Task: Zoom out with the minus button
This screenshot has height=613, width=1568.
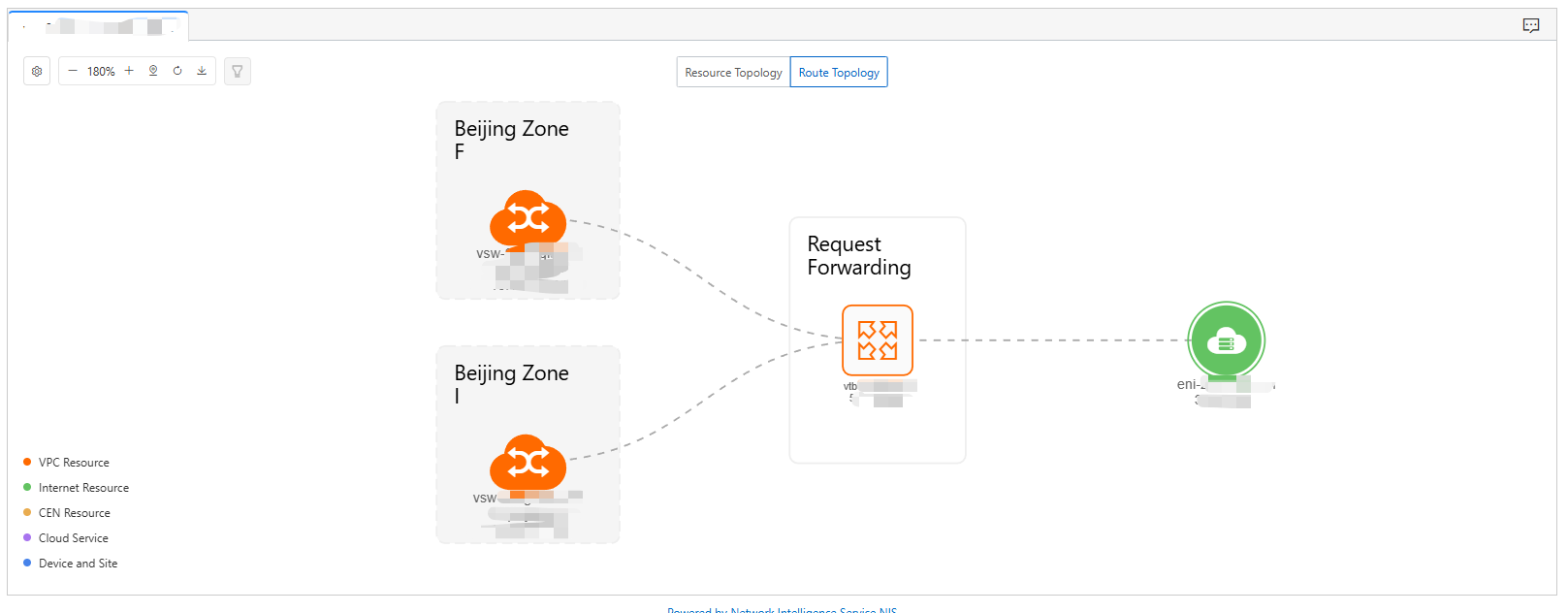Action: click(x=73, y=71)
